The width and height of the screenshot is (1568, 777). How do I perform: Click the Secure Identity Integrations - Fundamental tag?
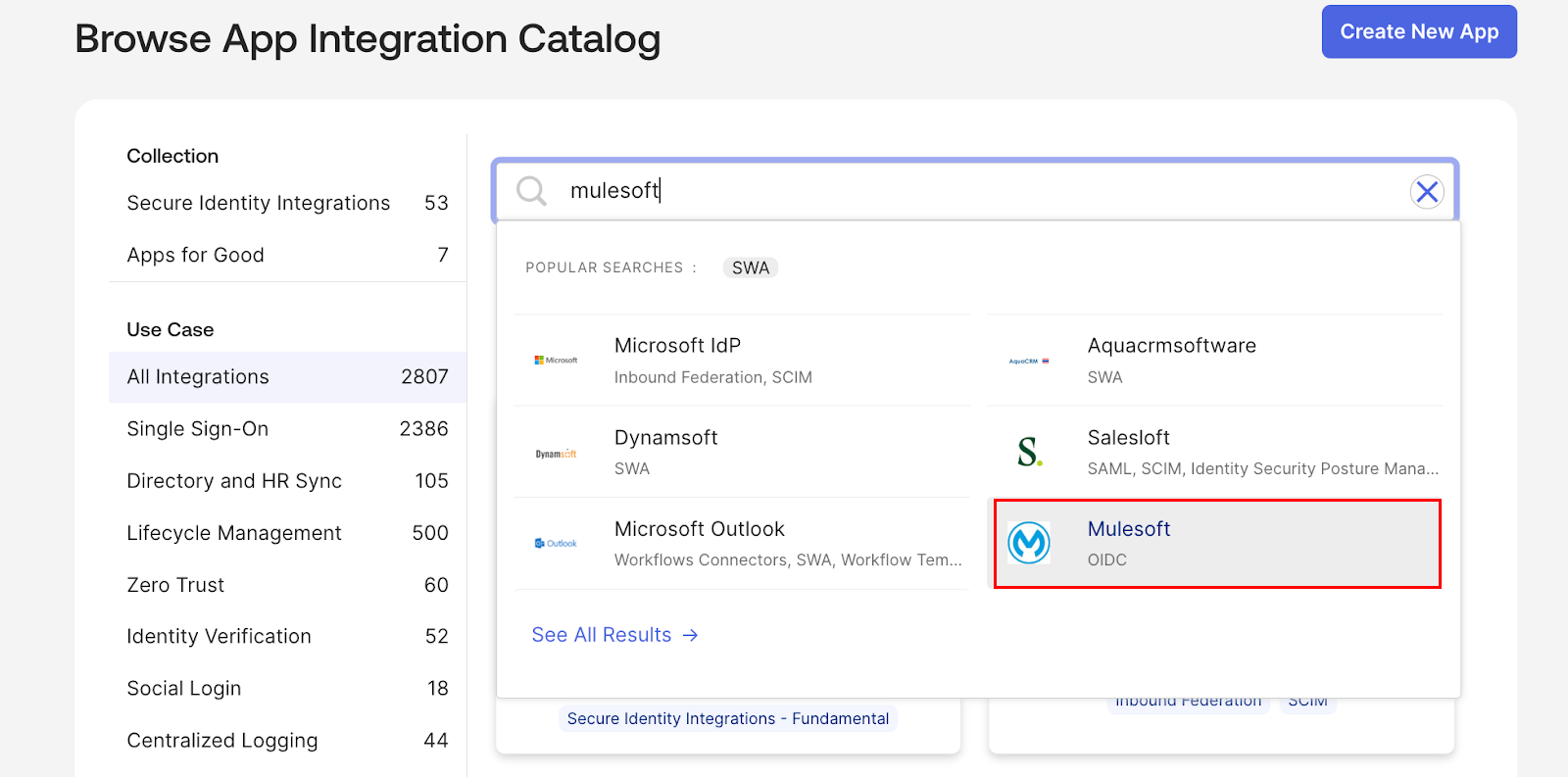tap(728, 719)
